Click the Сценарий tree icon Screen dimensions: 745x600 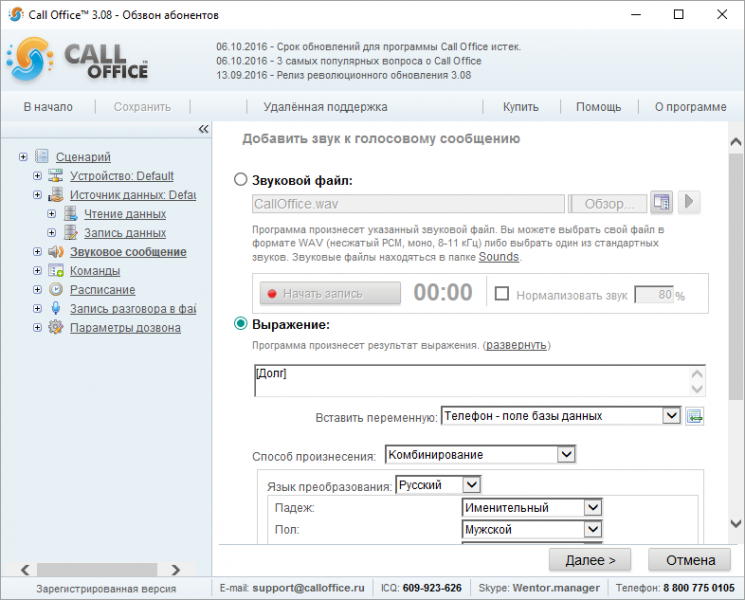(x=42, y=156)
